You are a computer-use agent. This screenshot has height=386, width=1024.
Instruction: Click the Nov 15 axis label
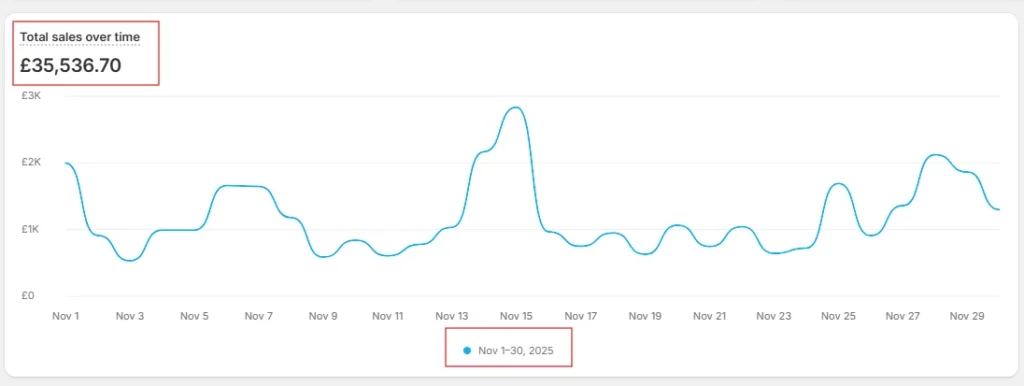point(517,316)
